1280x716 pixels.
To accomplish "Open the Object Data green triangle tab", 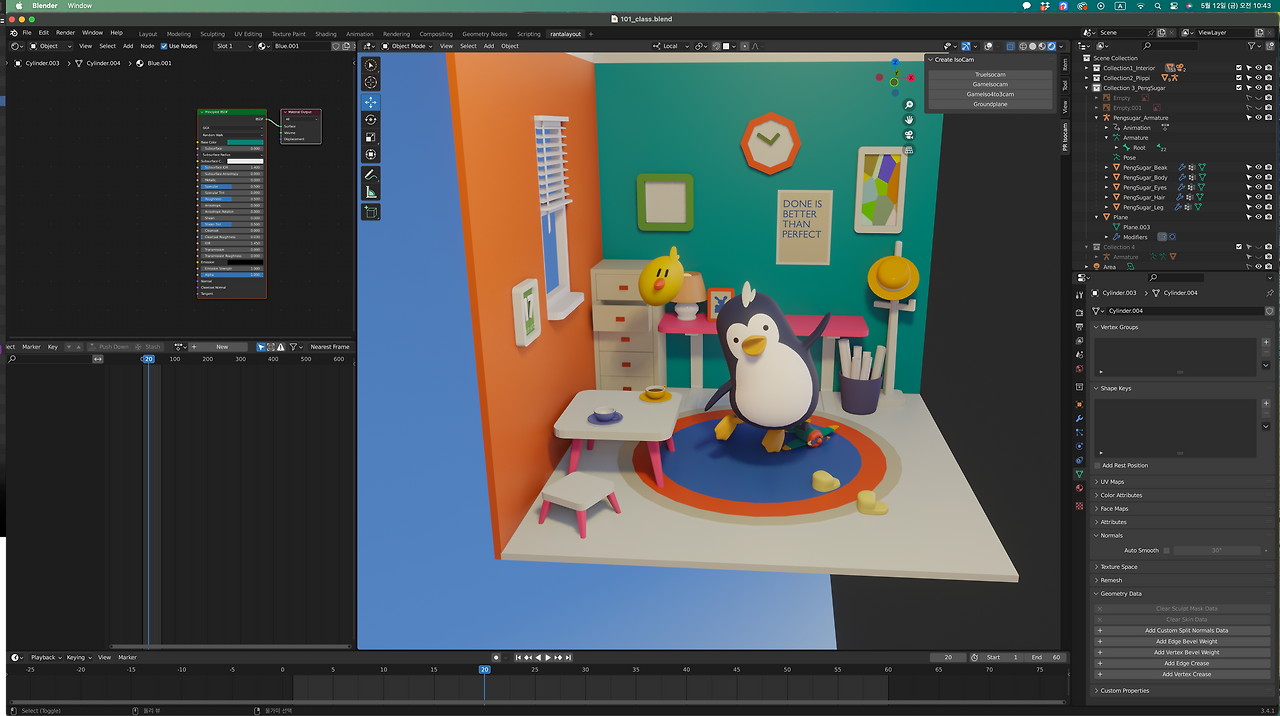I will pyautogui.click(x=1079, y=474).
